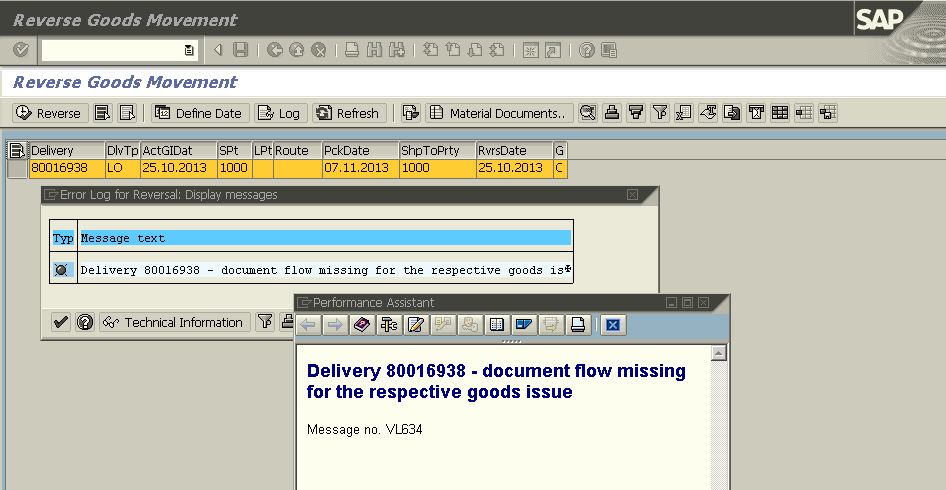Click the ABC Analysis icon

click(x=756, y=113)
